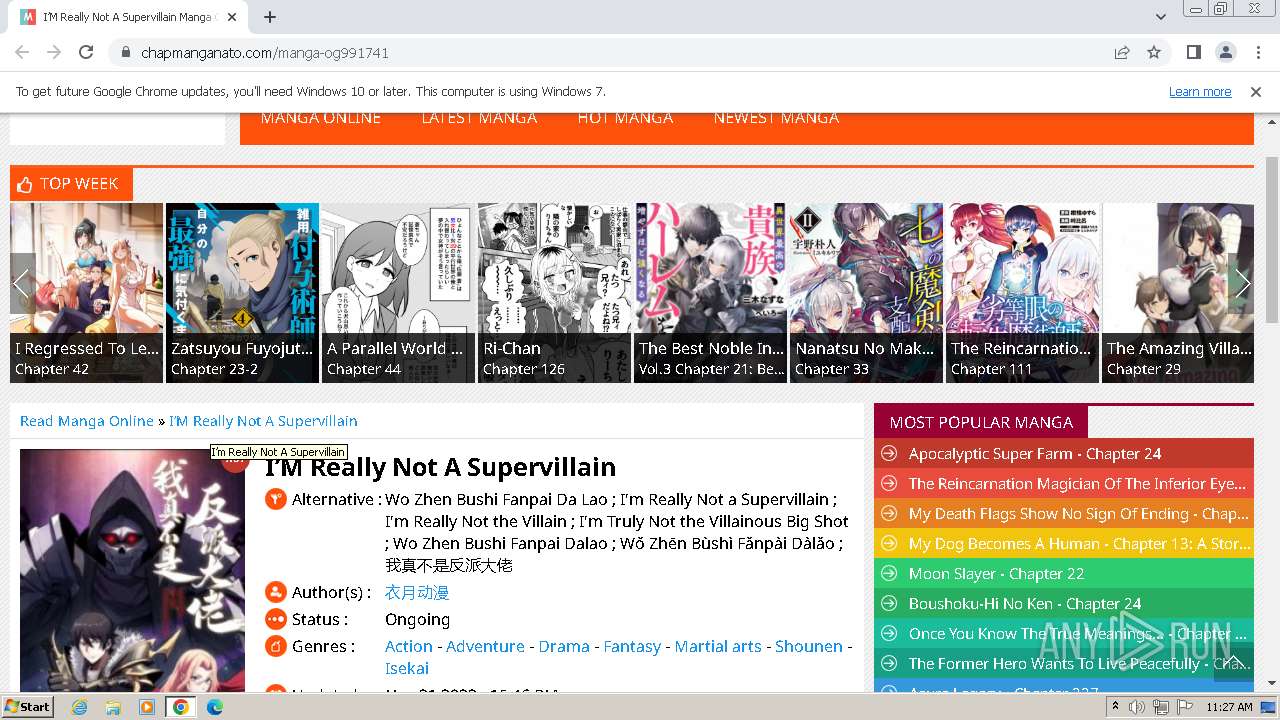1280x720 pixels.
Task: Open the Windows Start button
Action: pos(27,706)
